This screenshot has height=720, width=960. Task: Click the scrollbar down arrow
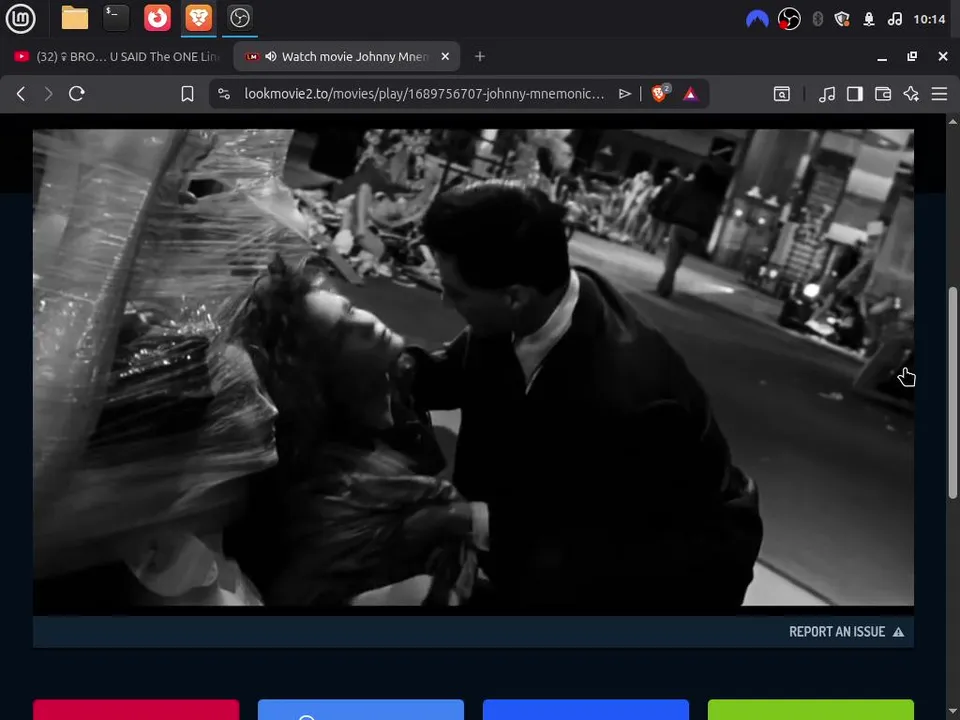[x=953, y=710]
